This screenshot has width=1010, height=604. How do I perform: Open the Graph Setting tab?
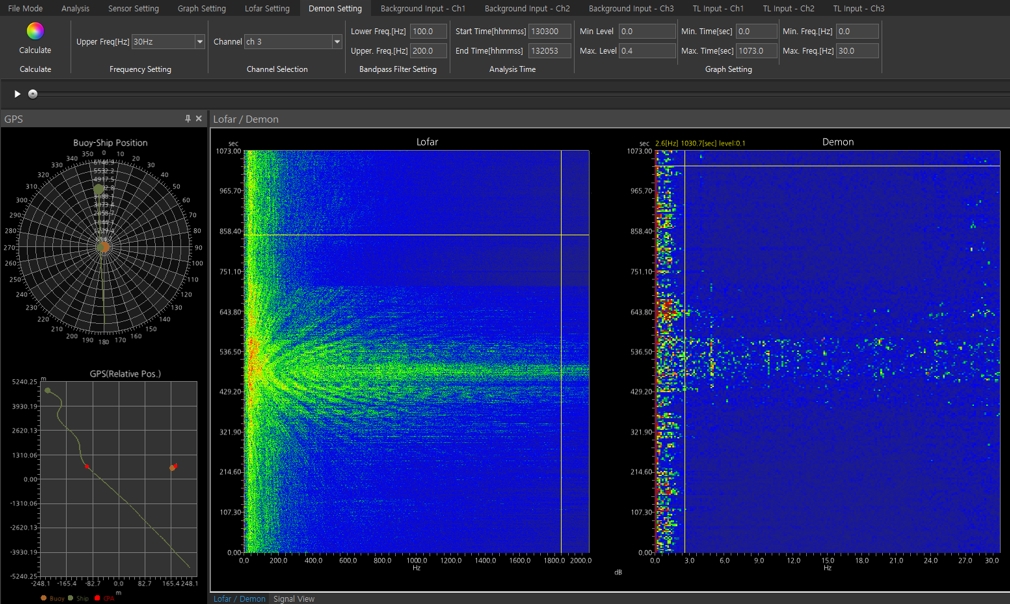tap(202, 8)
